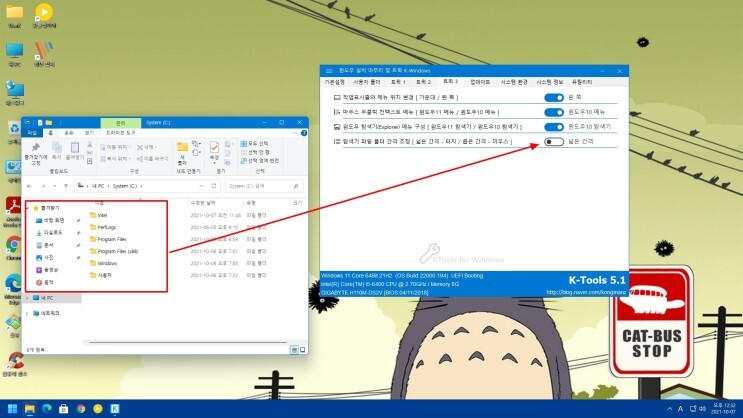Click Explorer back navigation arrow
The height and width of the screenshot is (418, 743).
click(30, 186)
